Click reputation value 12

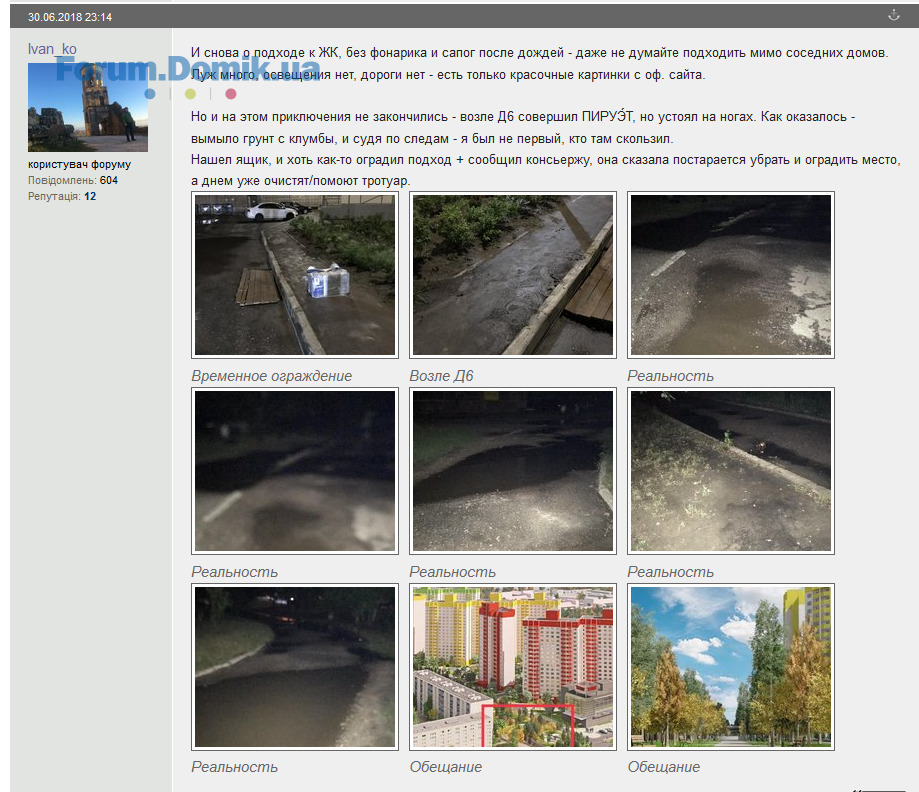(x=90, y=196)
